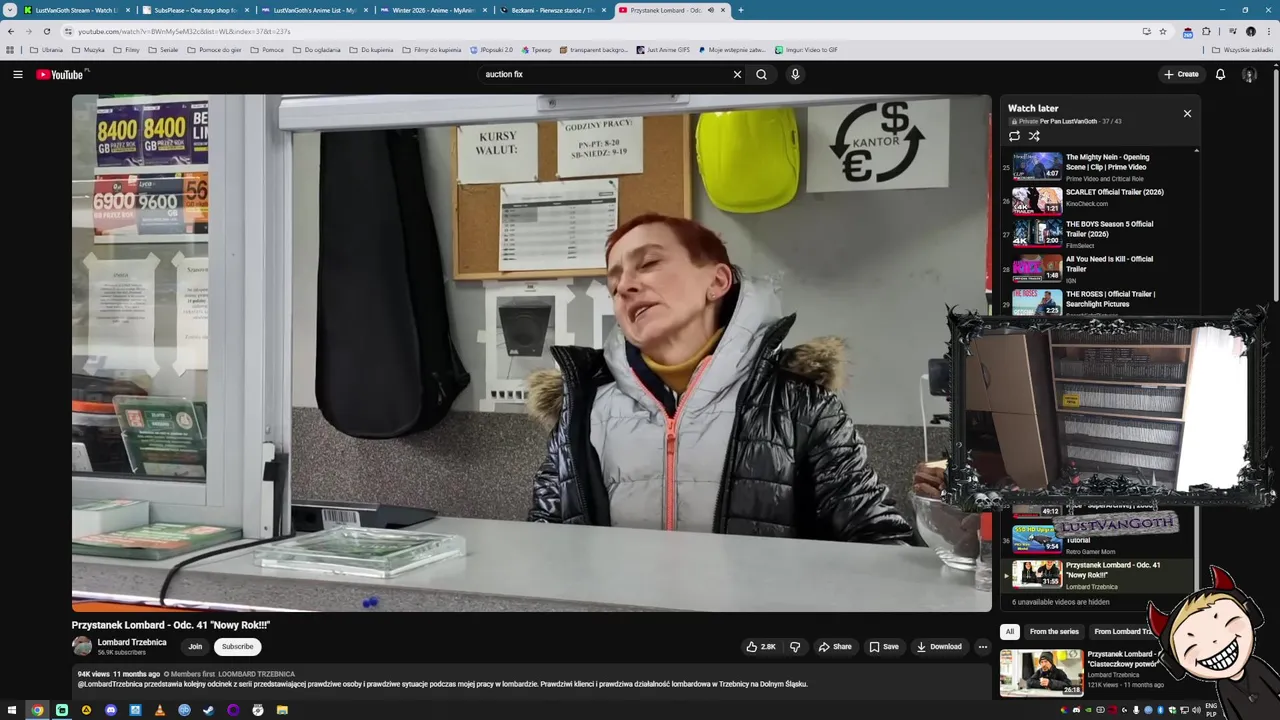The height and width of the screenshot is (720, 1280).
Task: Open Just Anime GIFS bookmark
Action: [662, 49]
